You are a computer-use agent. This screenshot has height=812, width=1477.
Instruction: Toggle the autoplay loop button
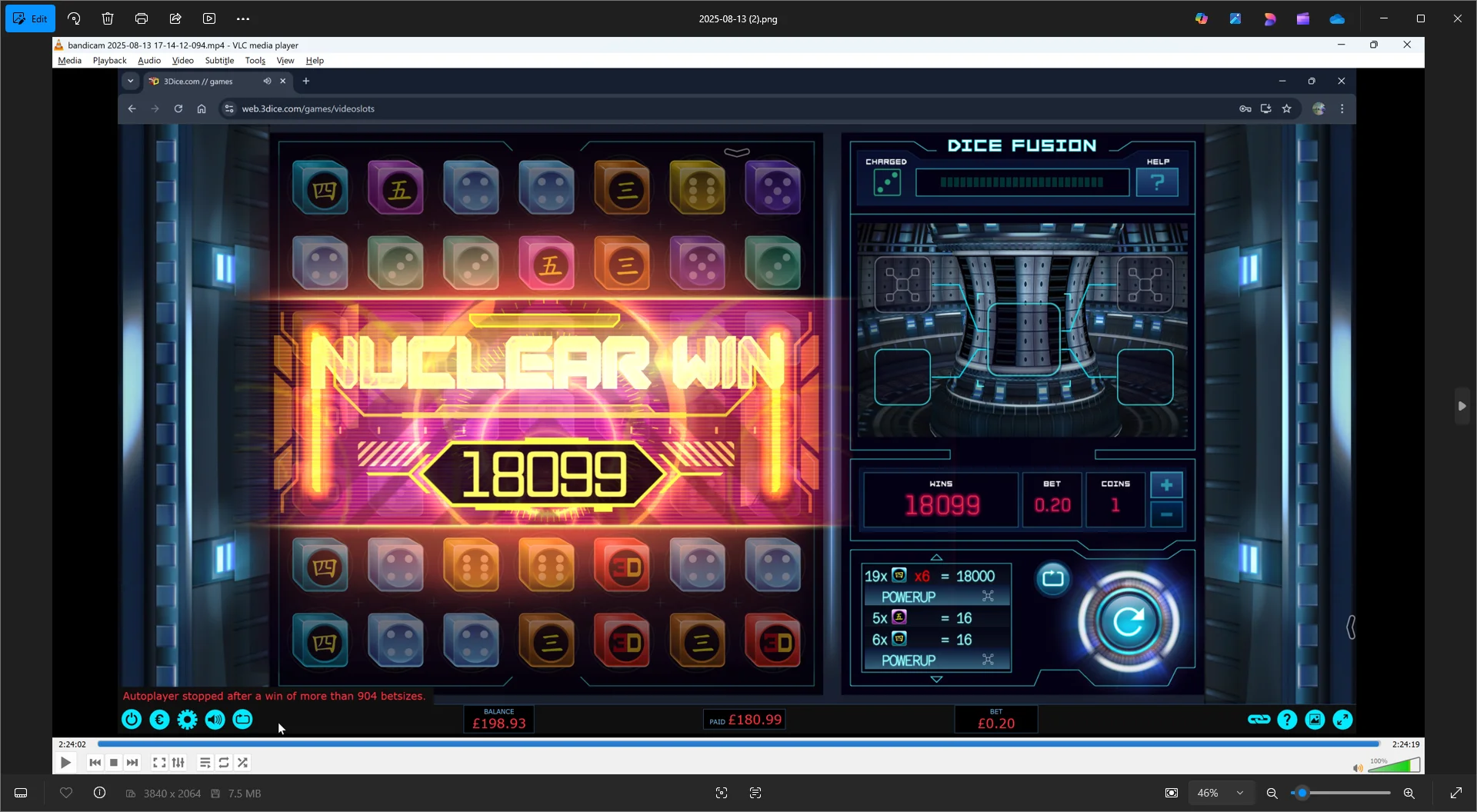click(1053, 577)
